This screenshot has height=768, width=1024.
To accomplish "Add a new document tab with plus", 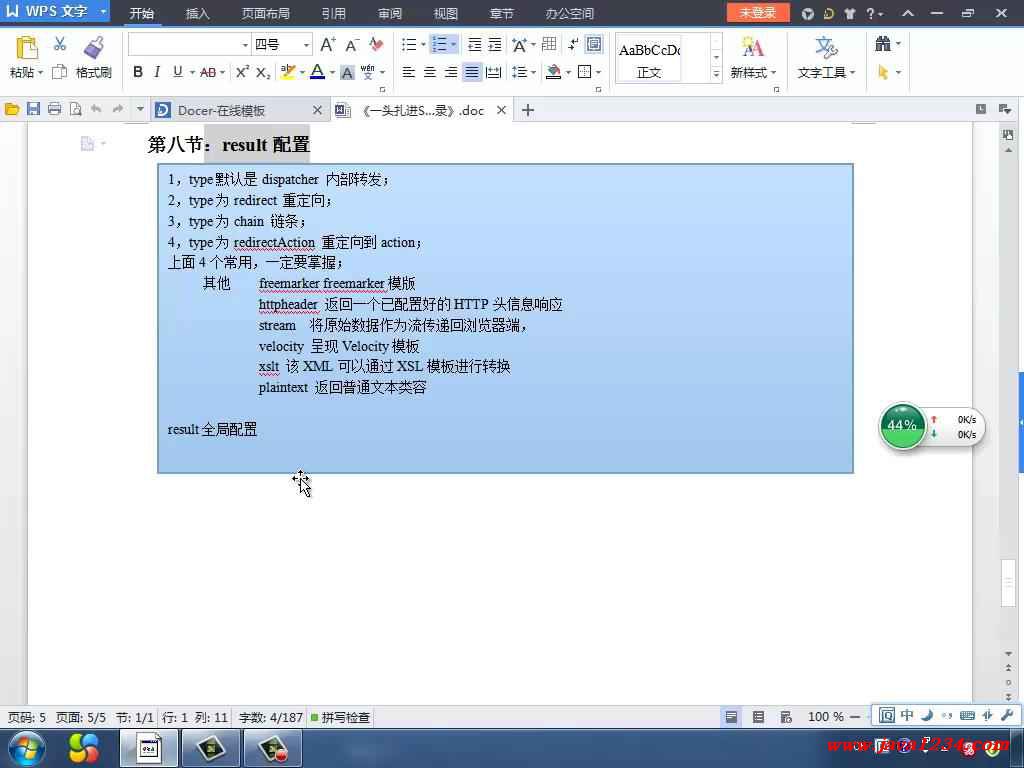I will tap(528, 110).
